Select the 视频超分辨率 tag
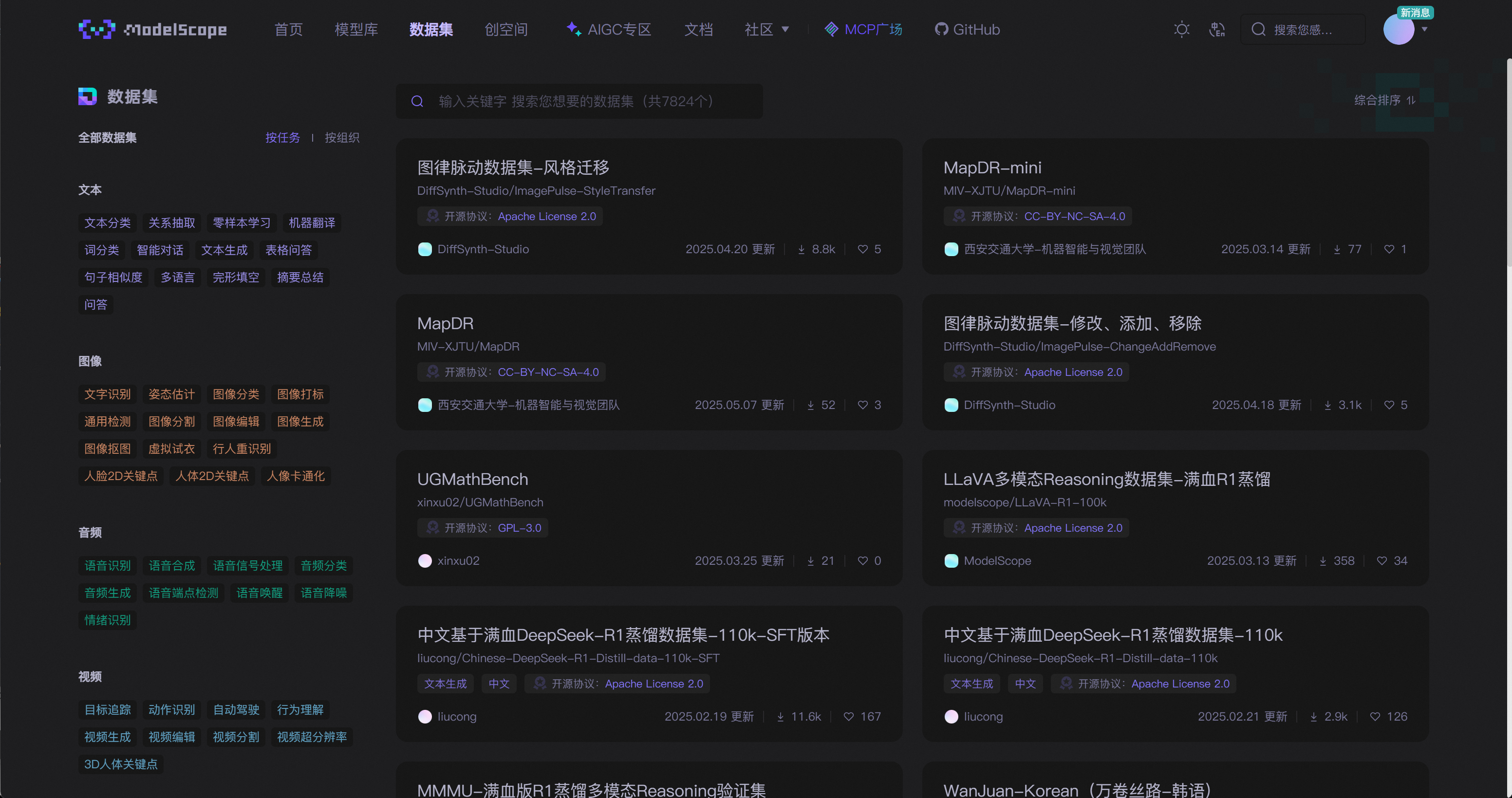 click(x=312, y=737)
